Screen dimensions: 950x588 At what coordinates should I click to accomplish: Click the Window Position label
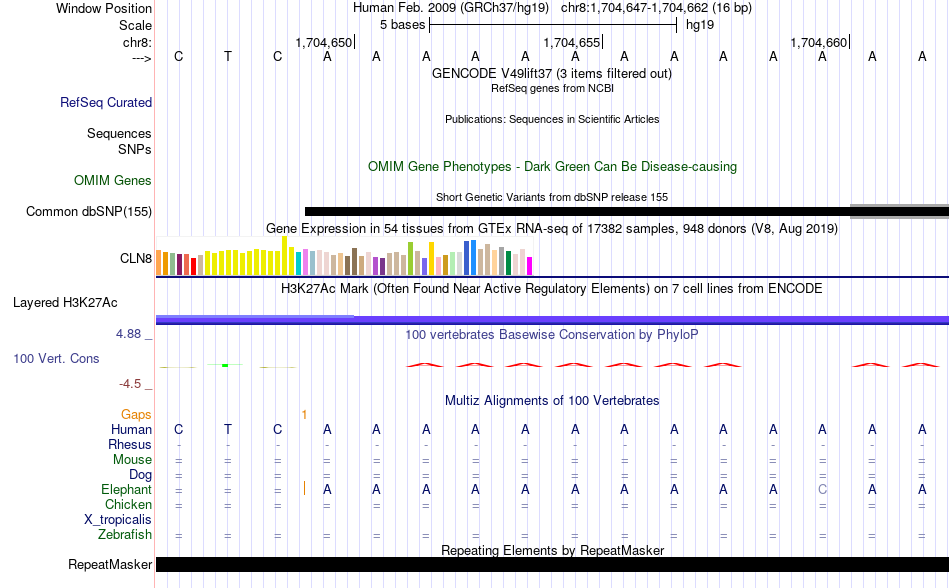[104, 8]
